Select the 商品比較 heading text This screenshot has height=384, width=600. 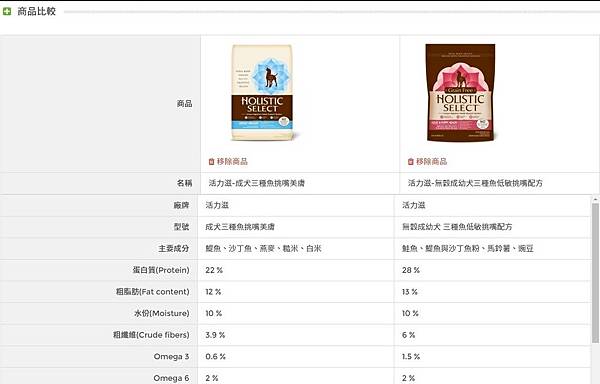37,11
